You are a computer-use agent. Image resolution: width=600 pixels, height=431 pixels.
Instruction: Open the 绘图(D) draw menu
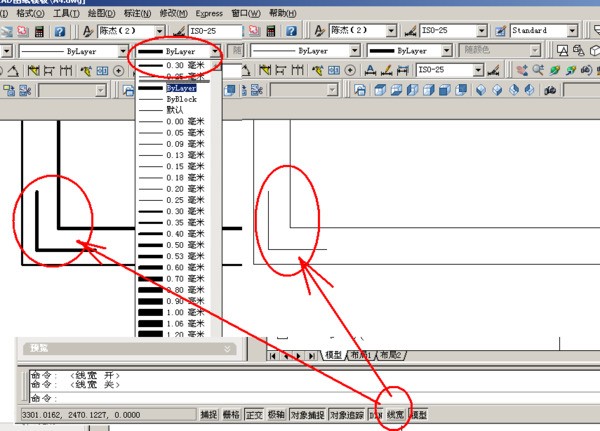pyautogui.click(x=100, y=13)
